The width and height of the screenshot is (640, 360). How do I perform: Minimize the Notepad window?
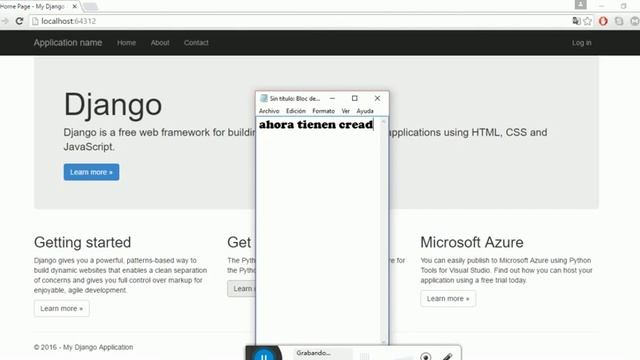[x=332, y=98]
